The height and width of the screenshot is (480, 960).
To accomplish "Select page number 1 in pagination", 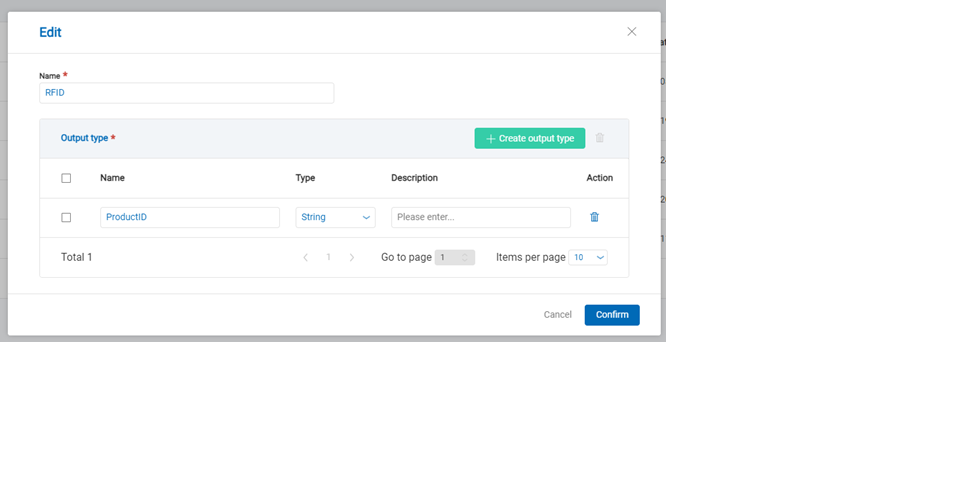I will [328, 258].
